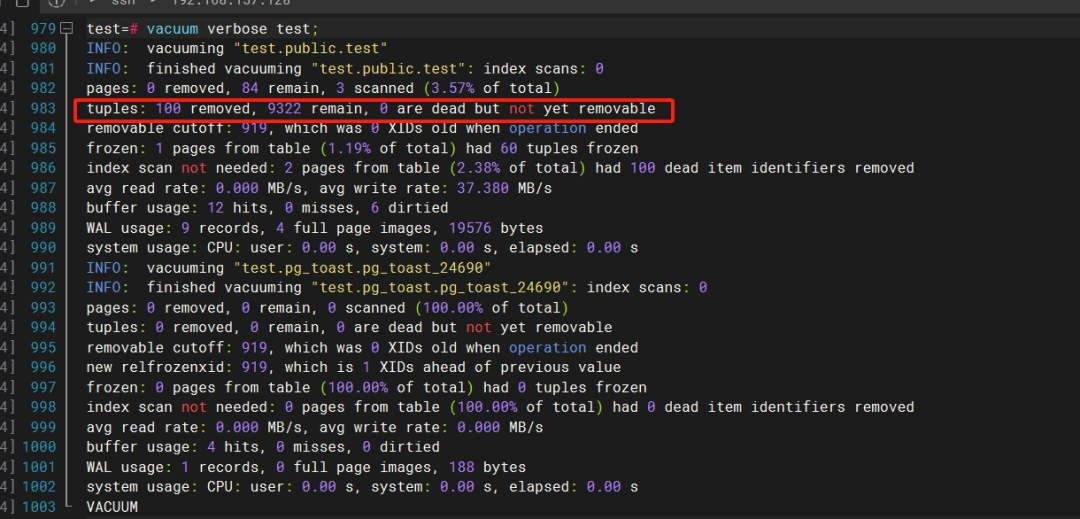Click line number 995
Screen dimensions: 1080x519
[43, 348]
